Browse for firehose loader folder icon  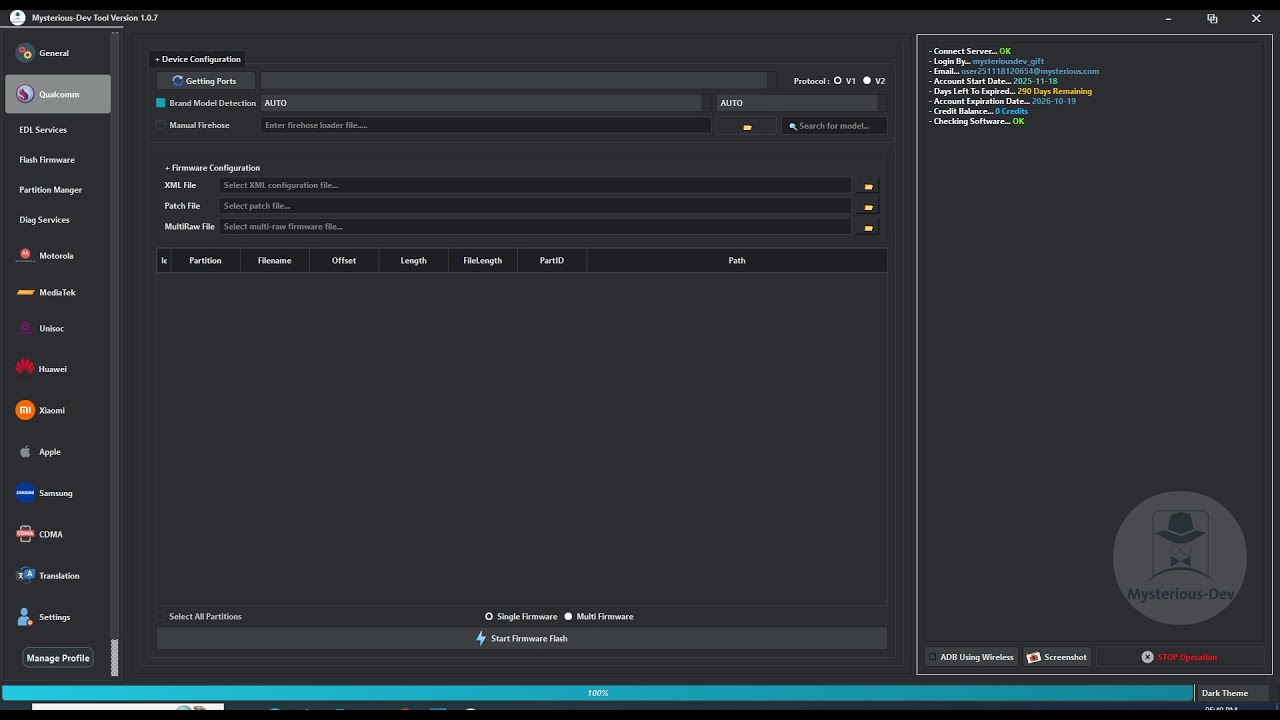point(746,127)
